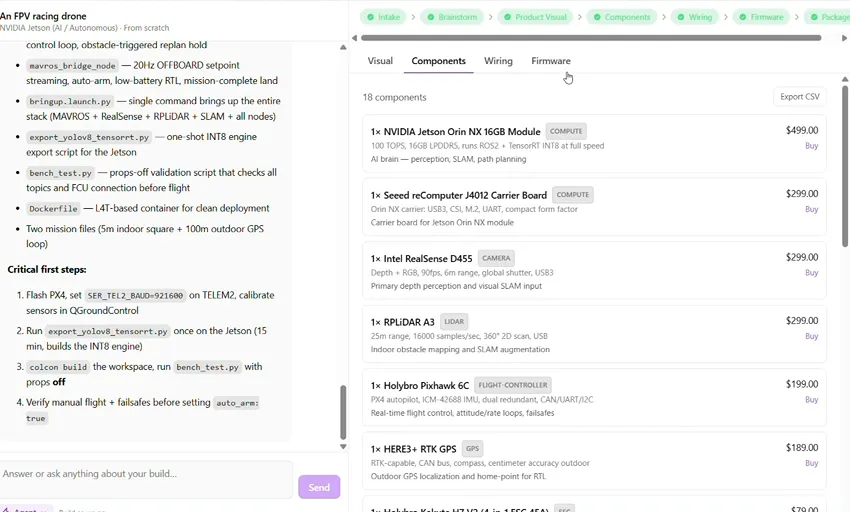This screenshot has height=512, width=850.
Task: Switch to the Wiring tab
Action: click(498, 61)
